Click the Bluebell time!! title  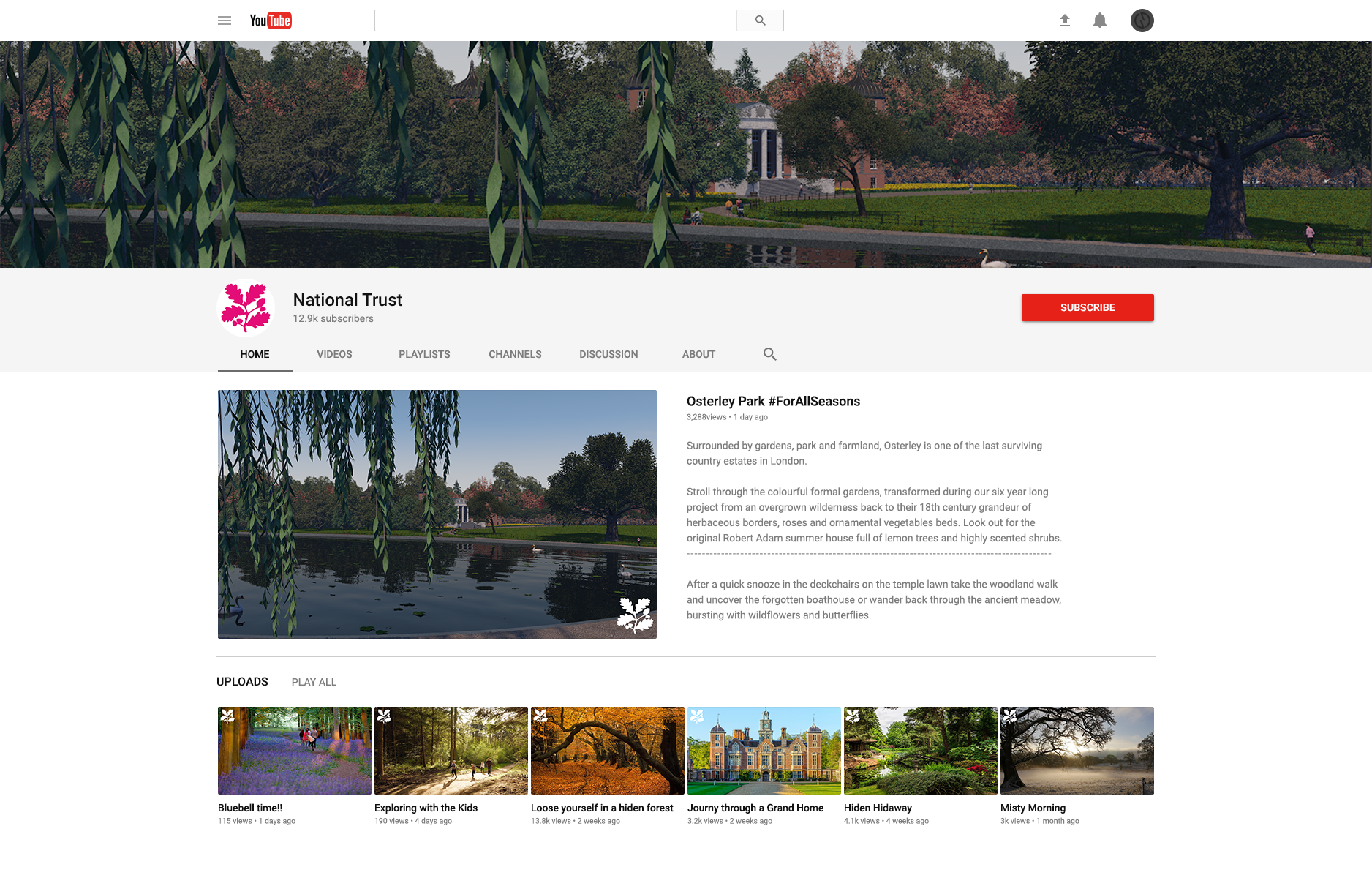click(250, 808)
